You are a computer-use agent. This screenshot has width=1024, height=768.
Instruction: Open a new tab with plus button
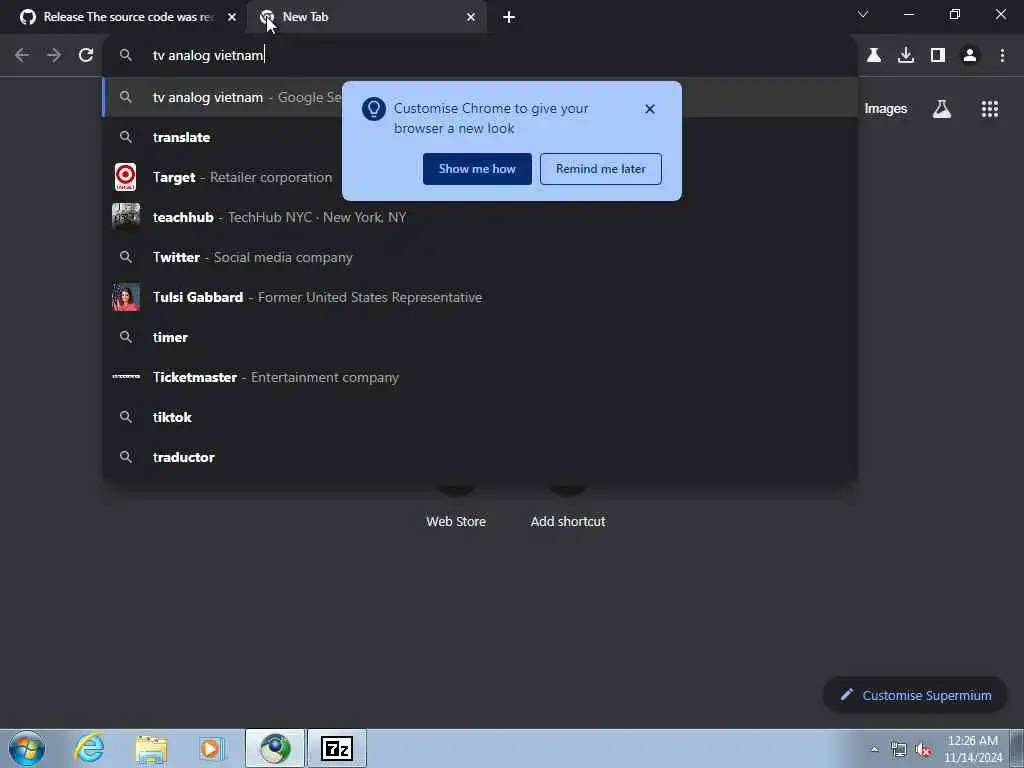[509, 18]
